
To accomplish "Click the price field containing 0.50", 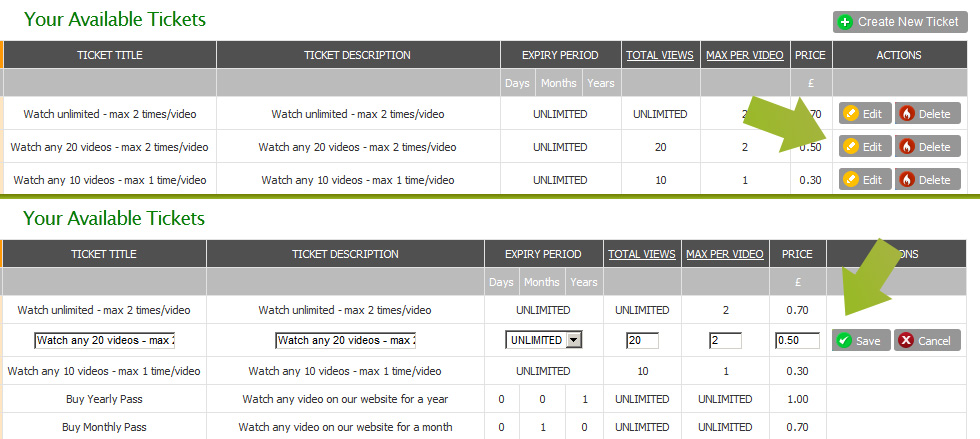I will pos(796,341).
